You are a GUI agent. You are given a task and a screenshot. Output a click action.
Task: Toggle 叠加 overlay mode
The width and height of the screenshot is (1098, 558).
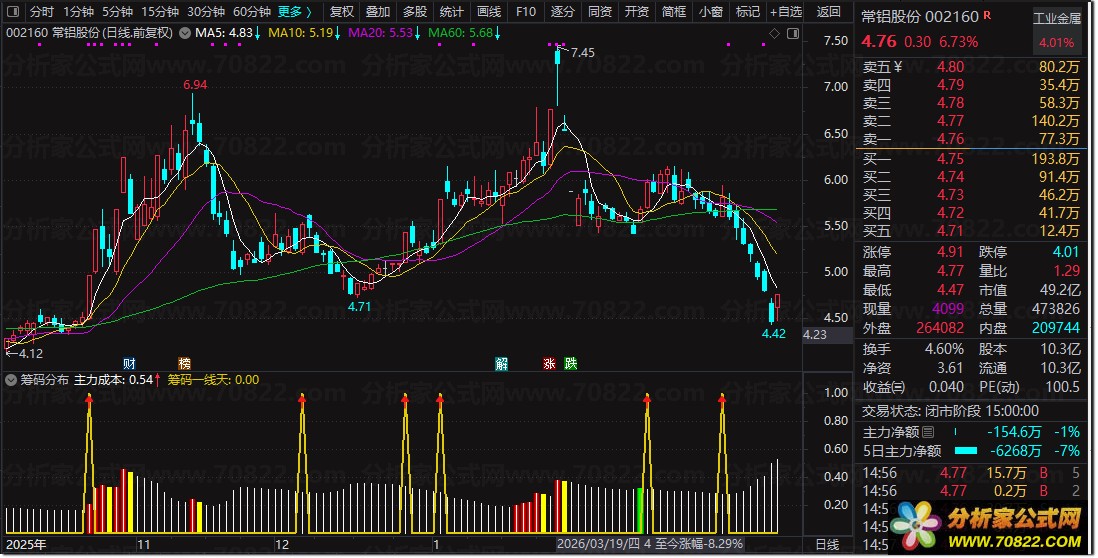378,12
